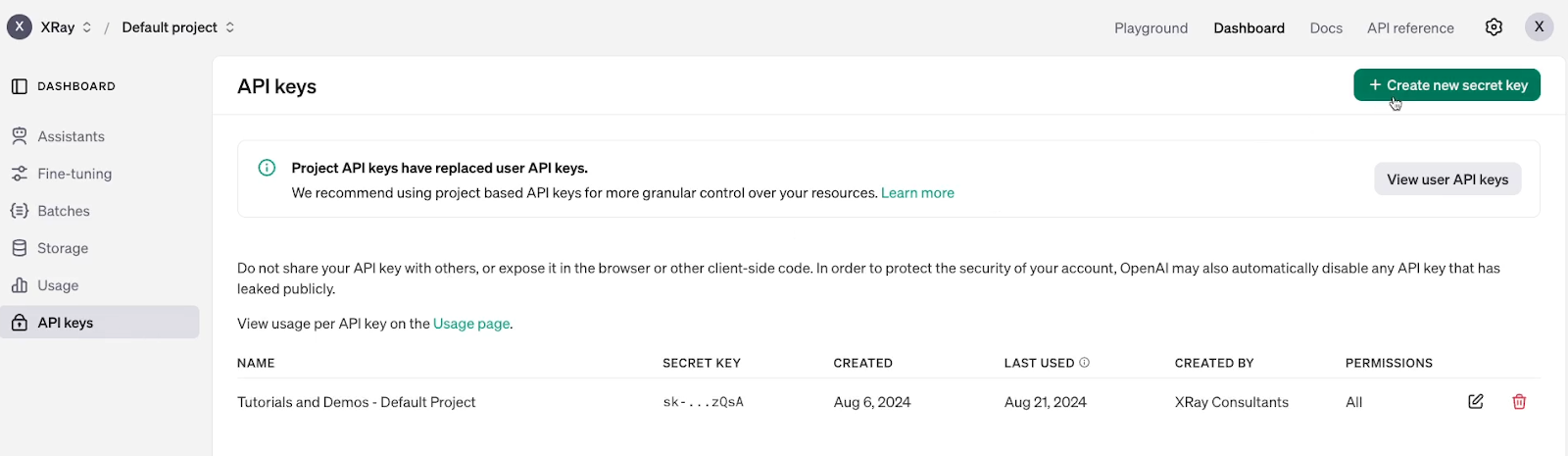Go to the Docs tab
This screenshot has height=456, width=1568.
tap(1326, 27)
